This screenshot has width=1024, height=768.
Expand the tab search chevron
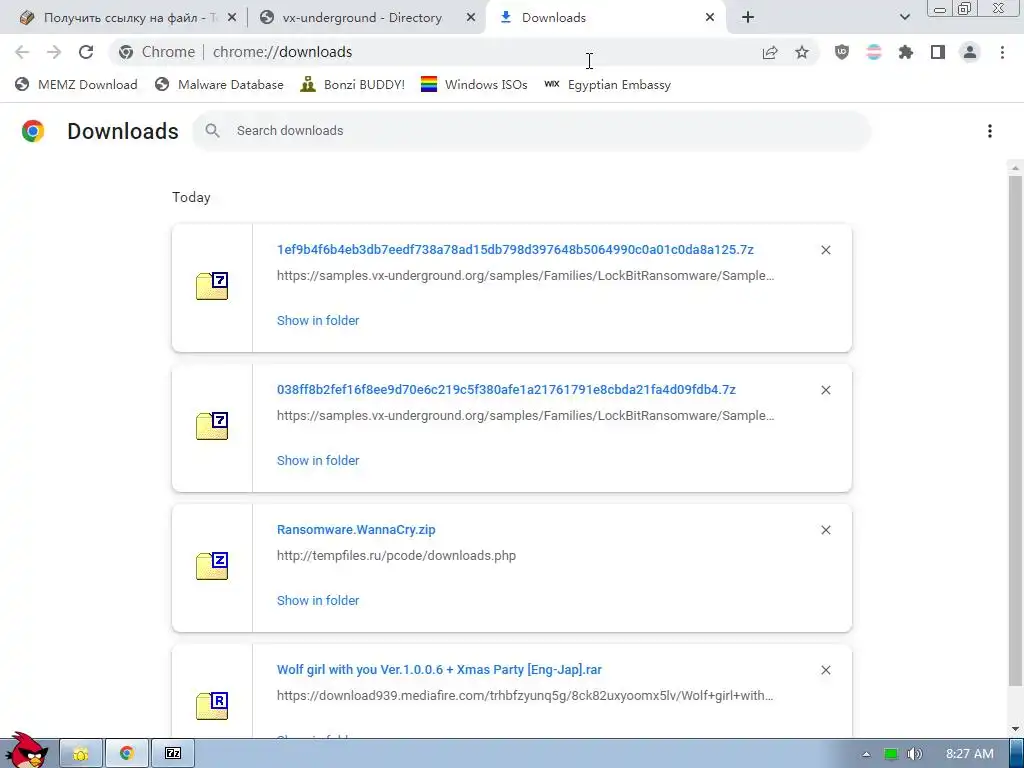[x=904, y=18]
